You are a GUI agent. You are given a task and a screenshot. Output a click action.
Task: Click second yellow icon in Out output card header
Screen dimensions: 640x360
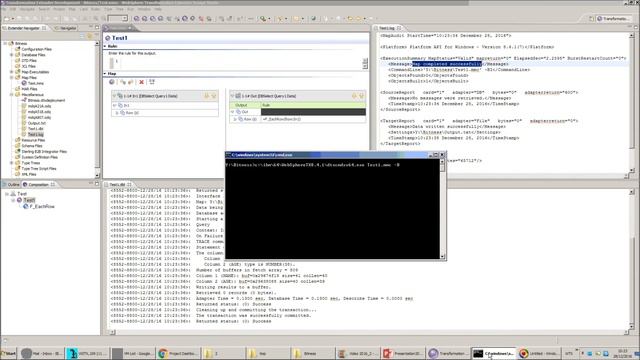tap(361, 96)
